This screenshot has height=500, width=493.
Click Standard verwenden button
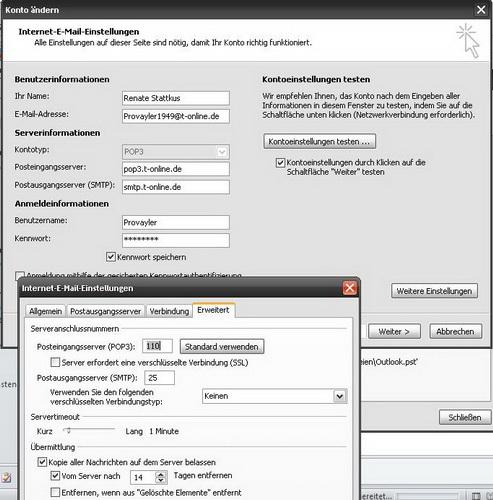point(222,347)
